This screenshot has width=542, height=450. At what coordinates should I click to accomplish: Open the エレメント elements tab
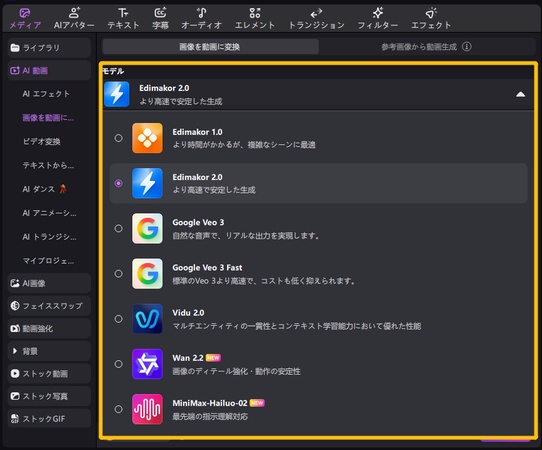click(x=255, y=19)
